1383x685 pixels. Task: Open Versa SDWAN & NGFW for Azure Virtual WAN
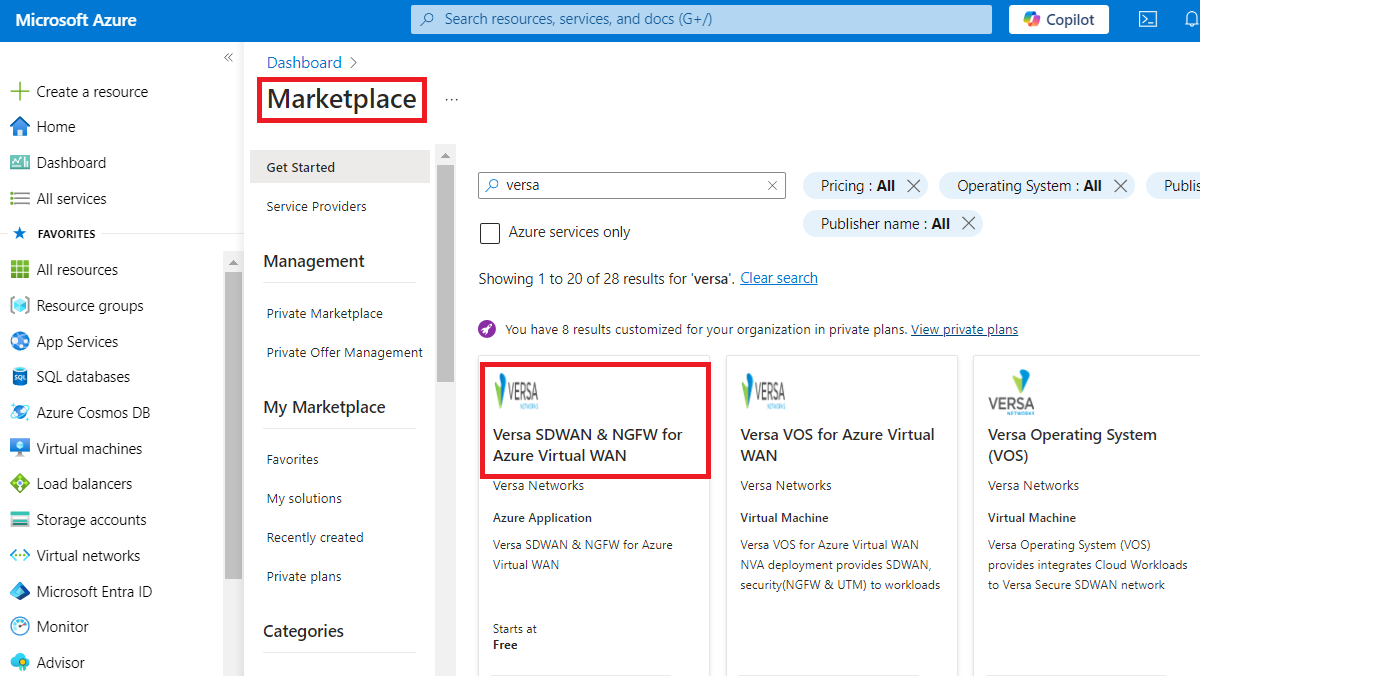588,445
